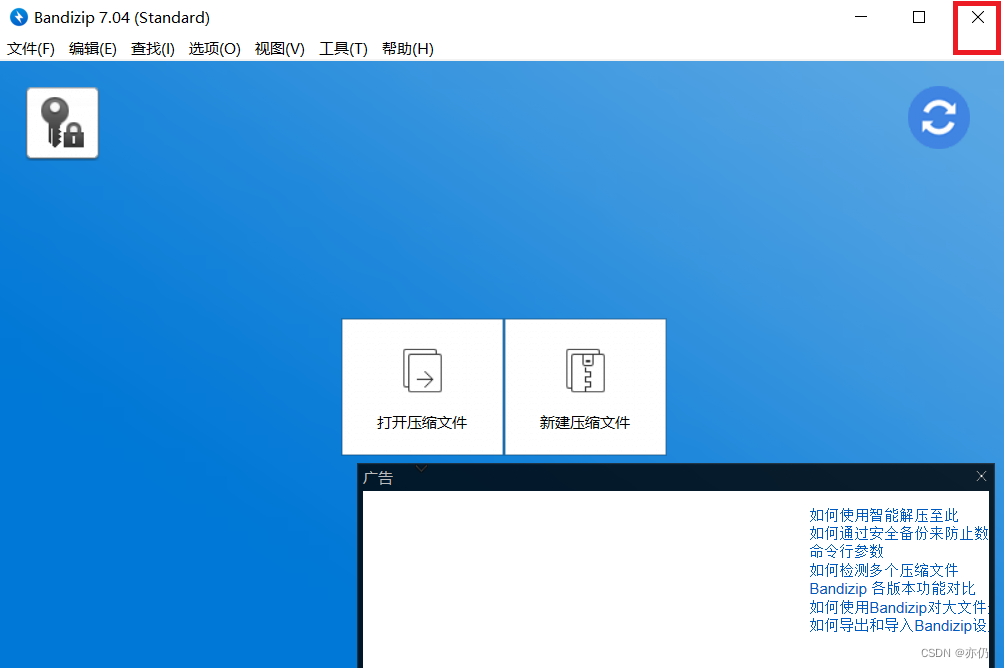Open link Bandizip 各版本功能对比
Image resolution: width=1004 pixels, height=668 pixels.
892,589
